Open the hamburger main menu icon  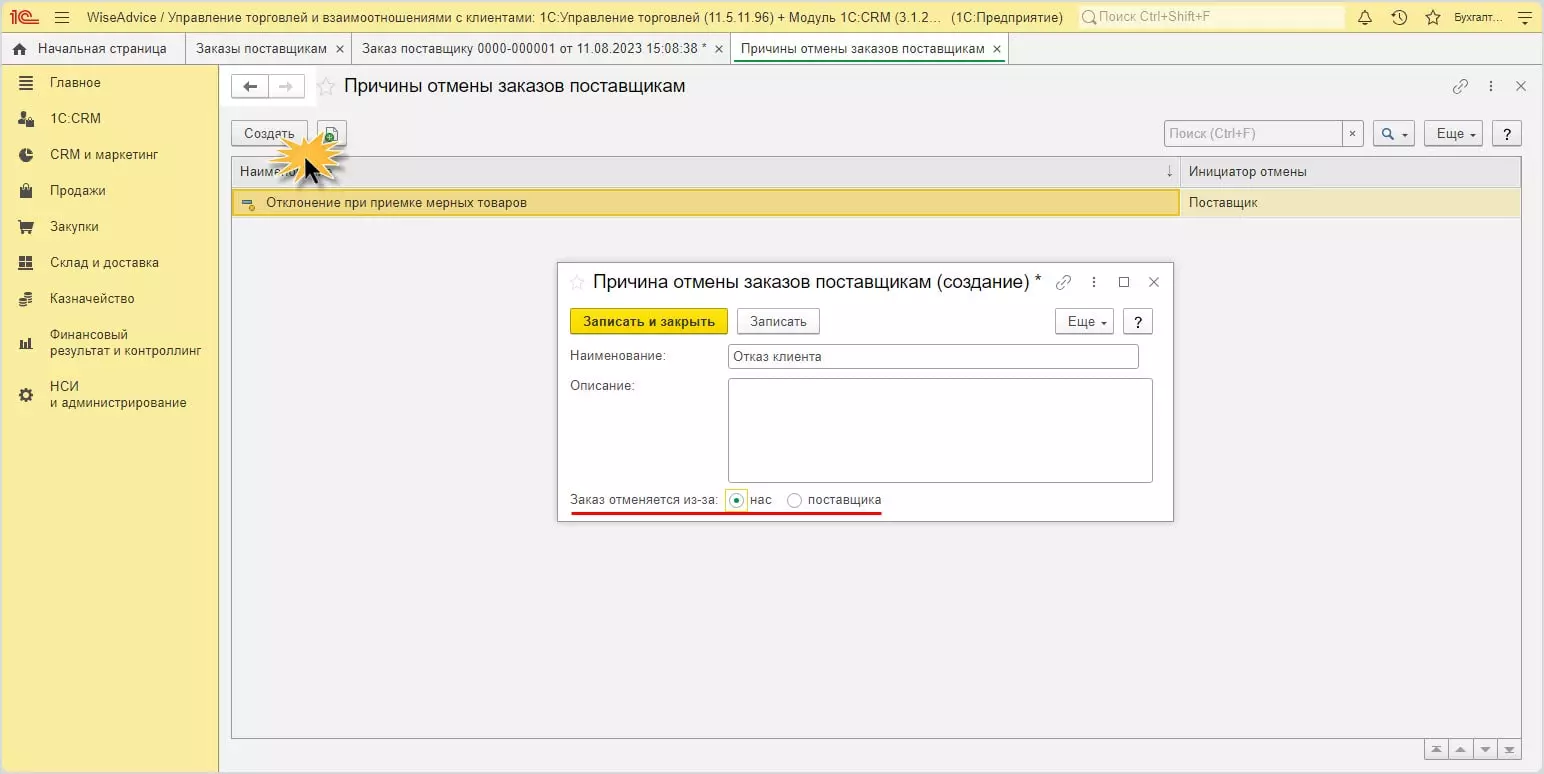click(x=62, y=17)
